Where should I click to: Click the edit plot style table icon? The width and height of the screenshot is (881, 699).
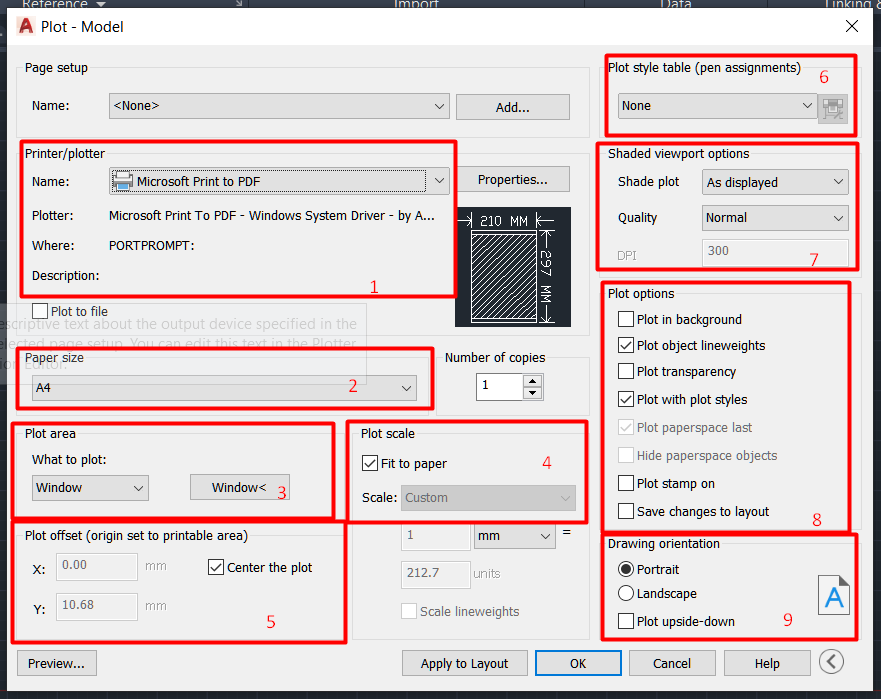[x=833, y=109]
